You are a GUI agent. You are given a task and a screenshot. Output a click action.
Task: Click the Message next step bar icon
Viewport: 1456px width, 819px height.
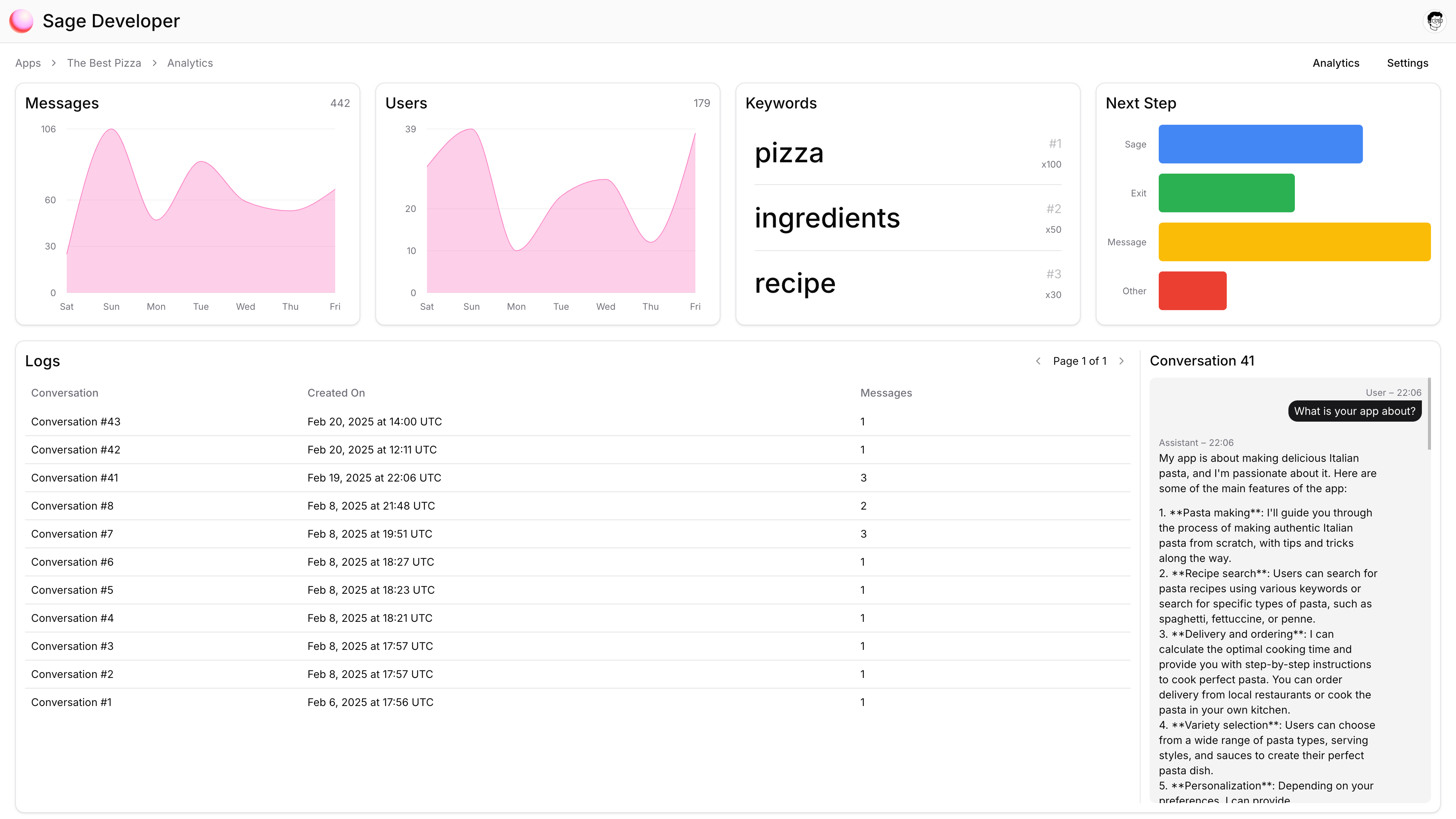pos(1294,241)
